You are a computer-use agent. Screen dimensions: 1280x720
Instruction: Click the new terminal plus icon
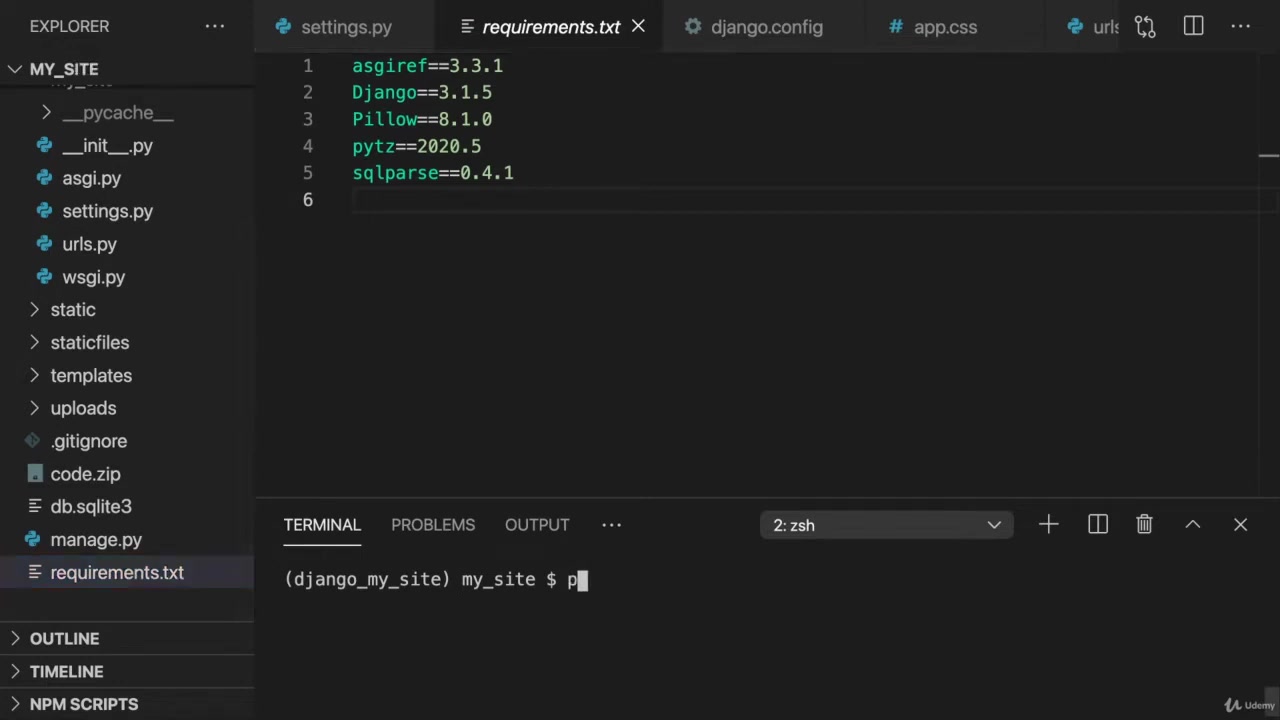click(x=1048, y=525)
